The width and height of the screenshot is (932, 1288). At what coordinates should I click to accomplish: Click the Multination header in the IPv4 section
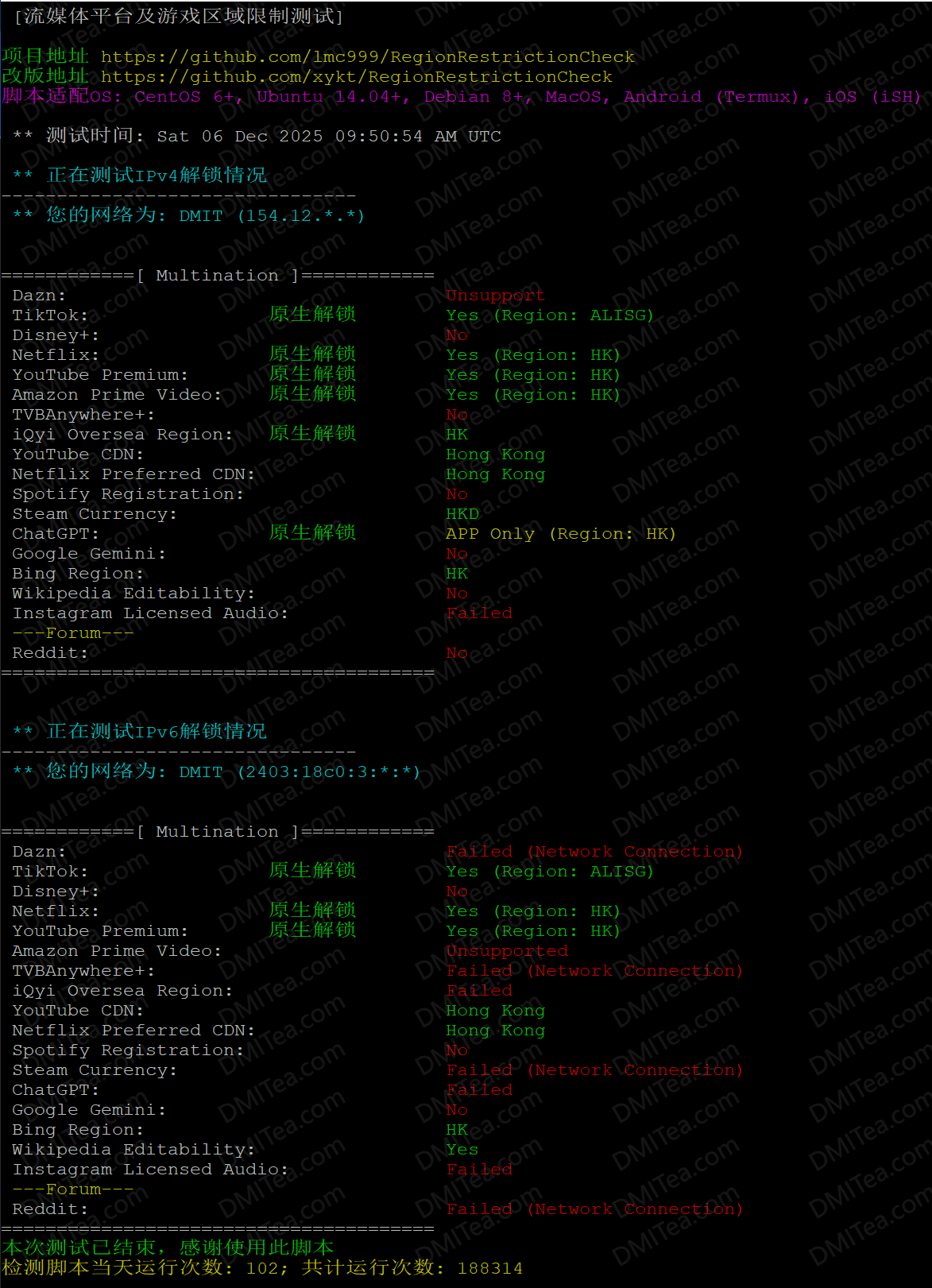pyautogui.click(x=218, y=275)
